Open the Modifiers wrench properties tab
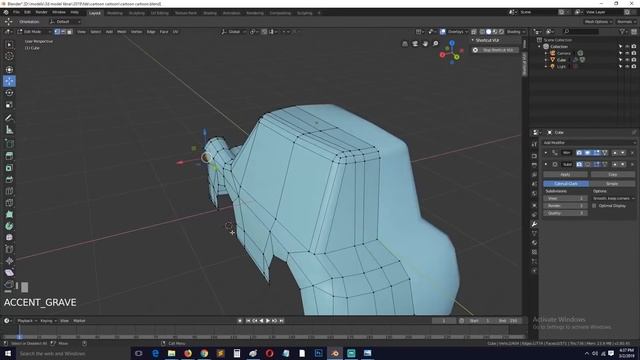Viewport: 640px width, 360px height. coord(534,224)
